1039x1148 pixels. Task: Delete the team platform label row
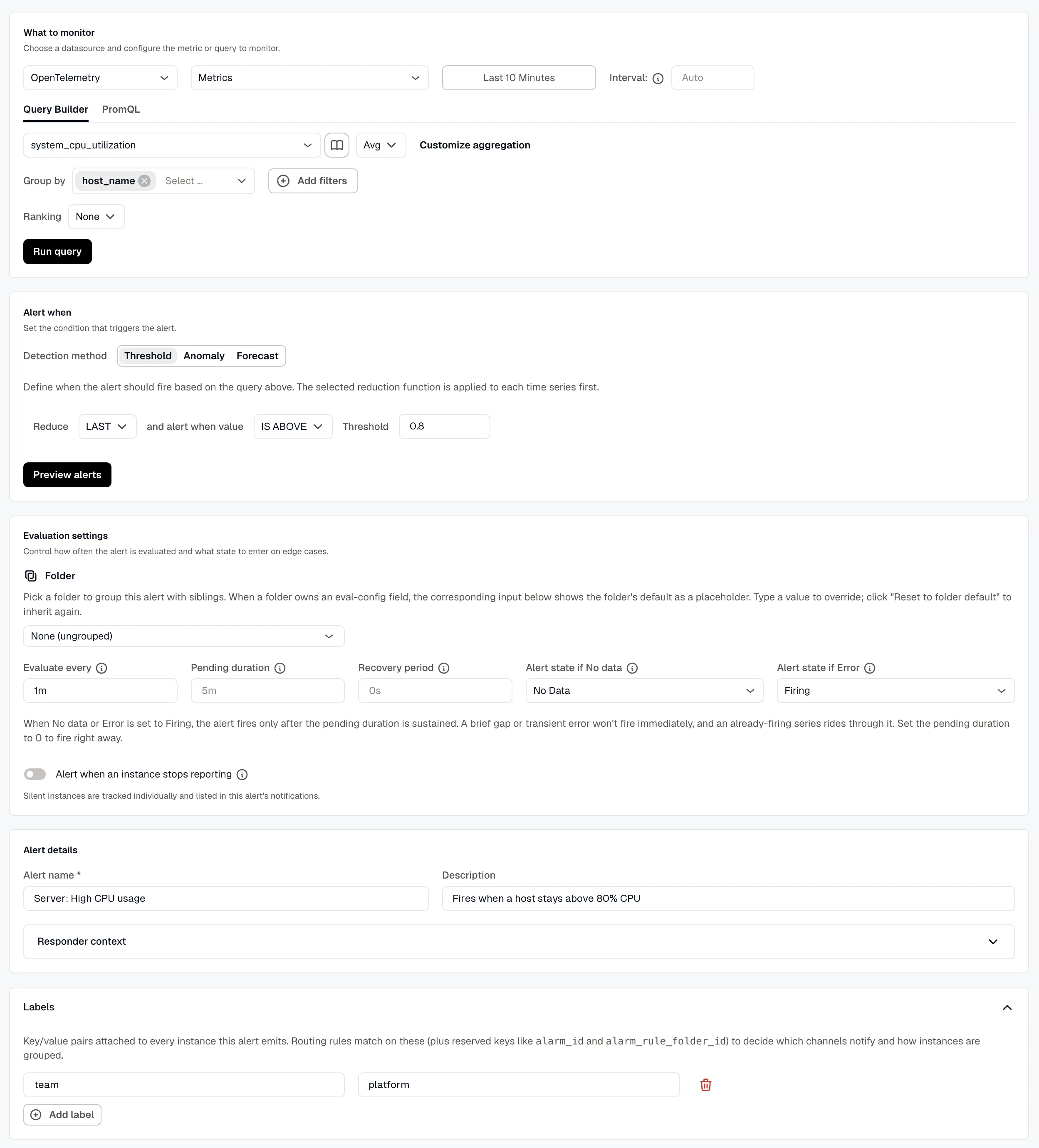click(x=706, y=1085)
